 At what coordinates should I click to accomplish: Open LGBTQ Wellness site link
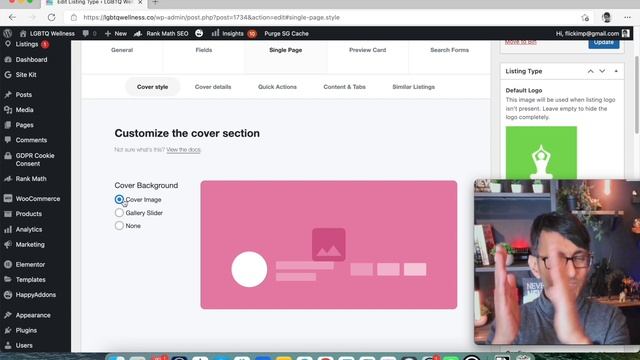pyautogui.click(x=47, y=33)
